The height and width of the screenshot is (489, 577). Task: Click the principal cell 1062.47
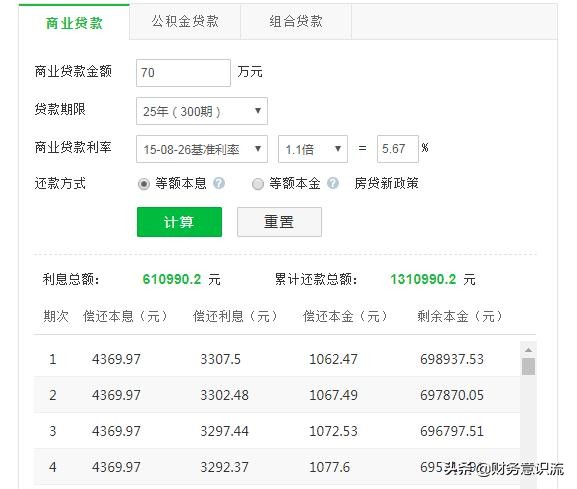333,359
